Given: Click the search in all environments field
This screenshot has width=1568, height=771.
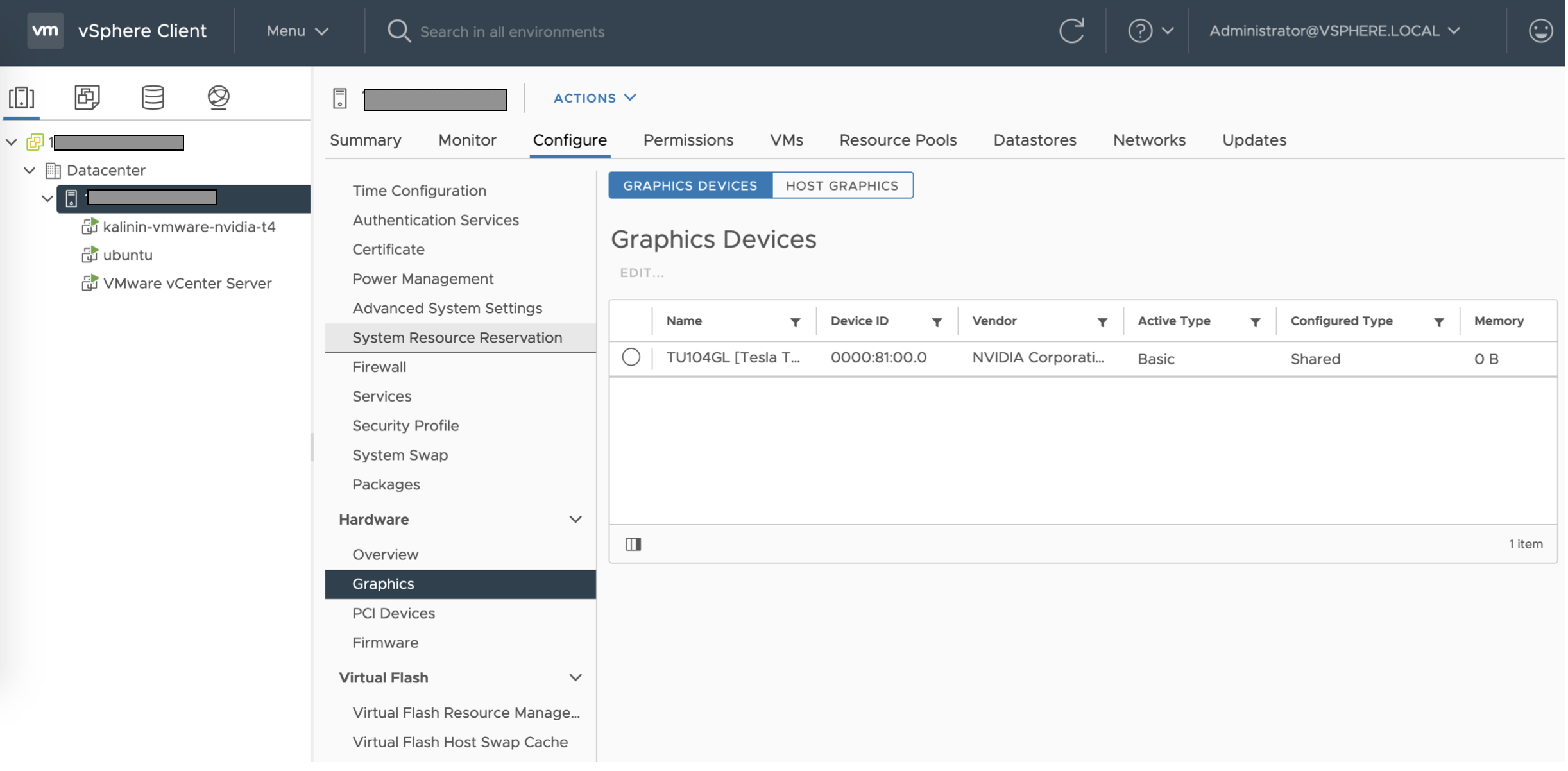Looking at the screenshot, I should 513,32.
